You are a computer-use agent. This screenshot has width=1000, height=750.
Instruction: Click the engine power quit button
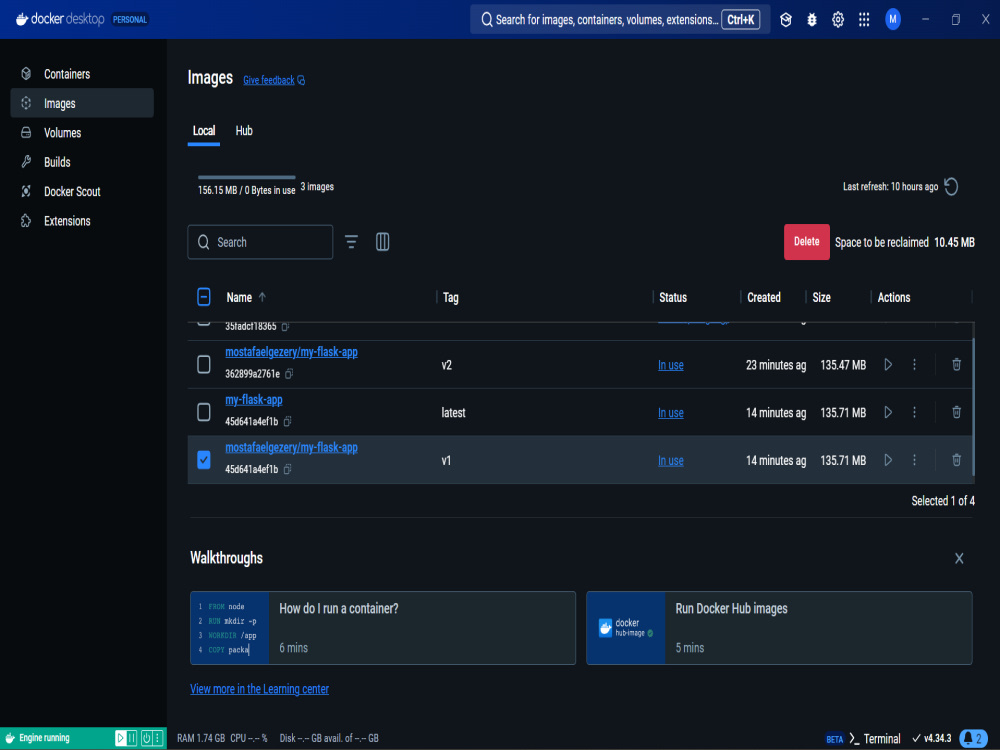point(146,738)
